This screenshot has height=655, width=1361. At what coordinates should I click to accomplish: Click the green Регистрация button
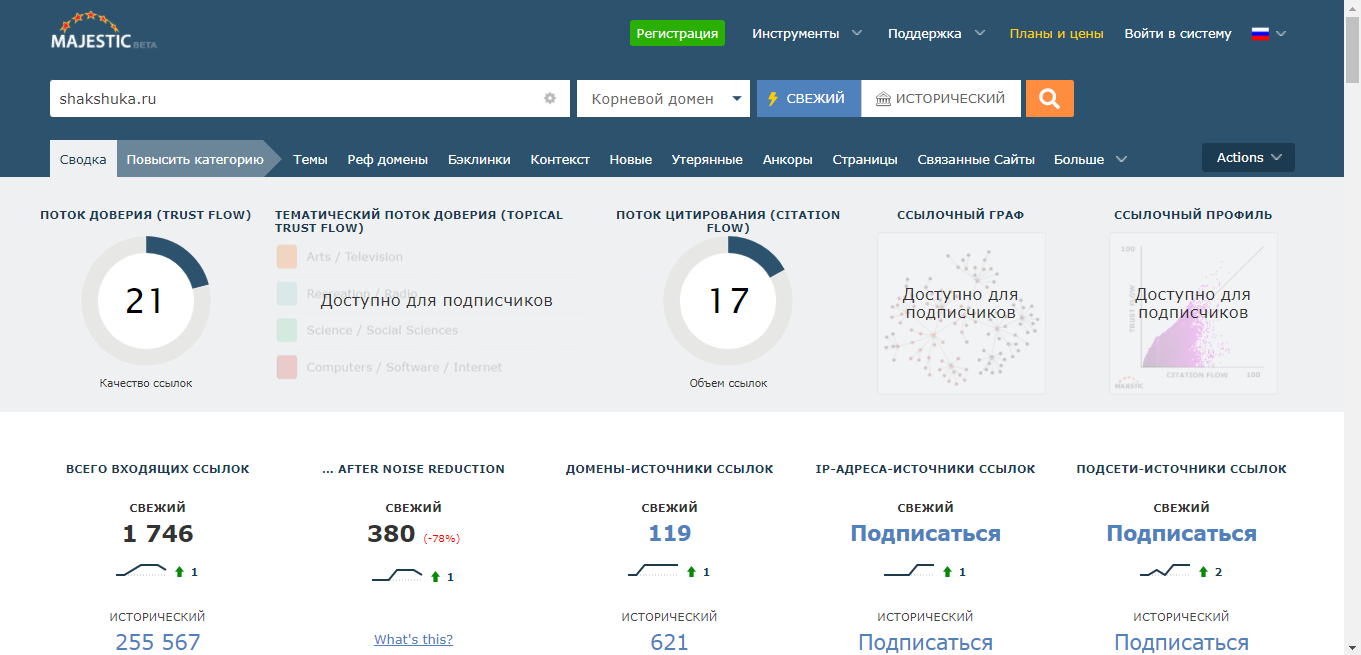coord(677,34)
